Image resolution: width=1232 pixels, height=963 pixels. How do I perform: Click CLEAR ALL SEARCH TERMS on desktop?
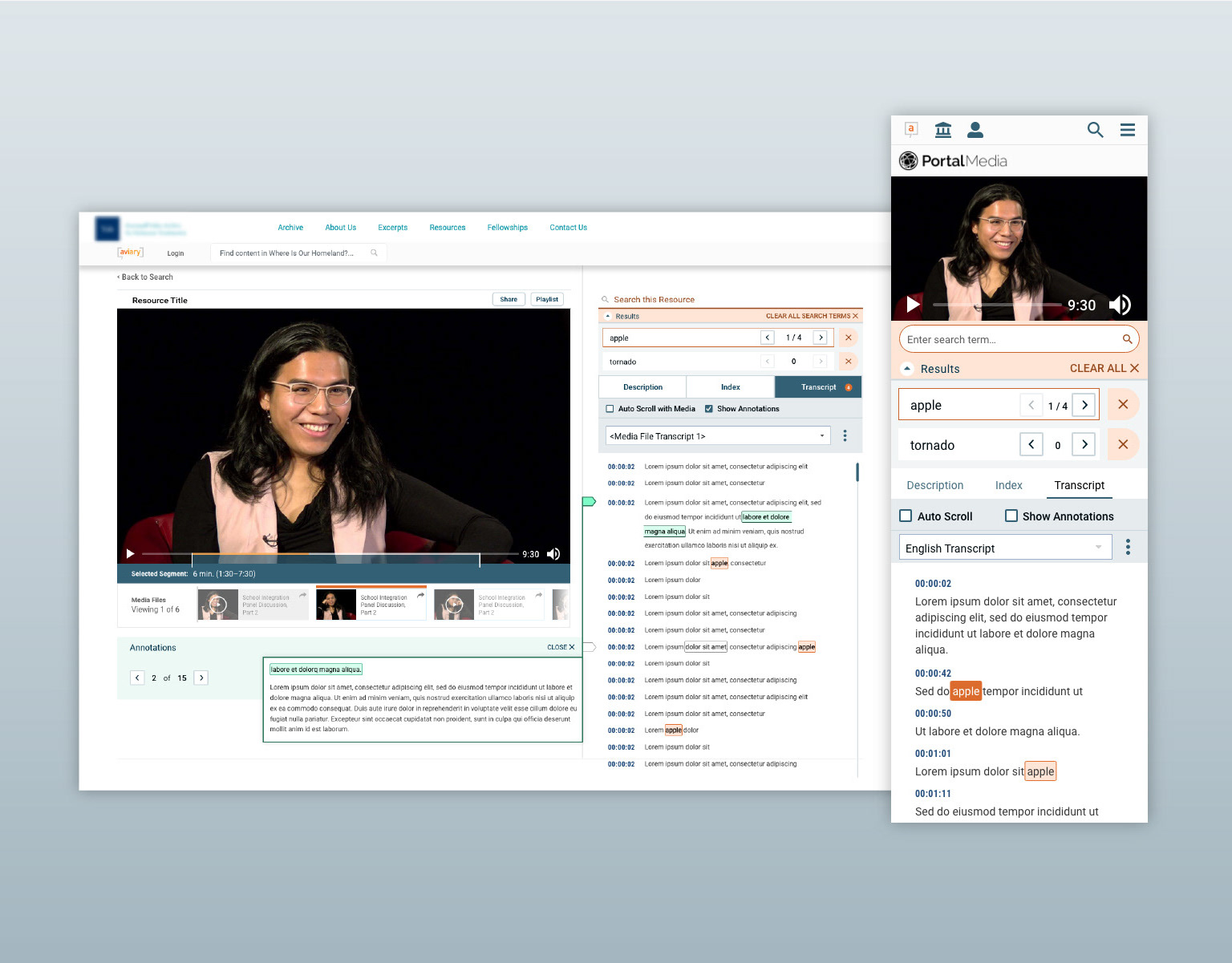tap(812, 316)
